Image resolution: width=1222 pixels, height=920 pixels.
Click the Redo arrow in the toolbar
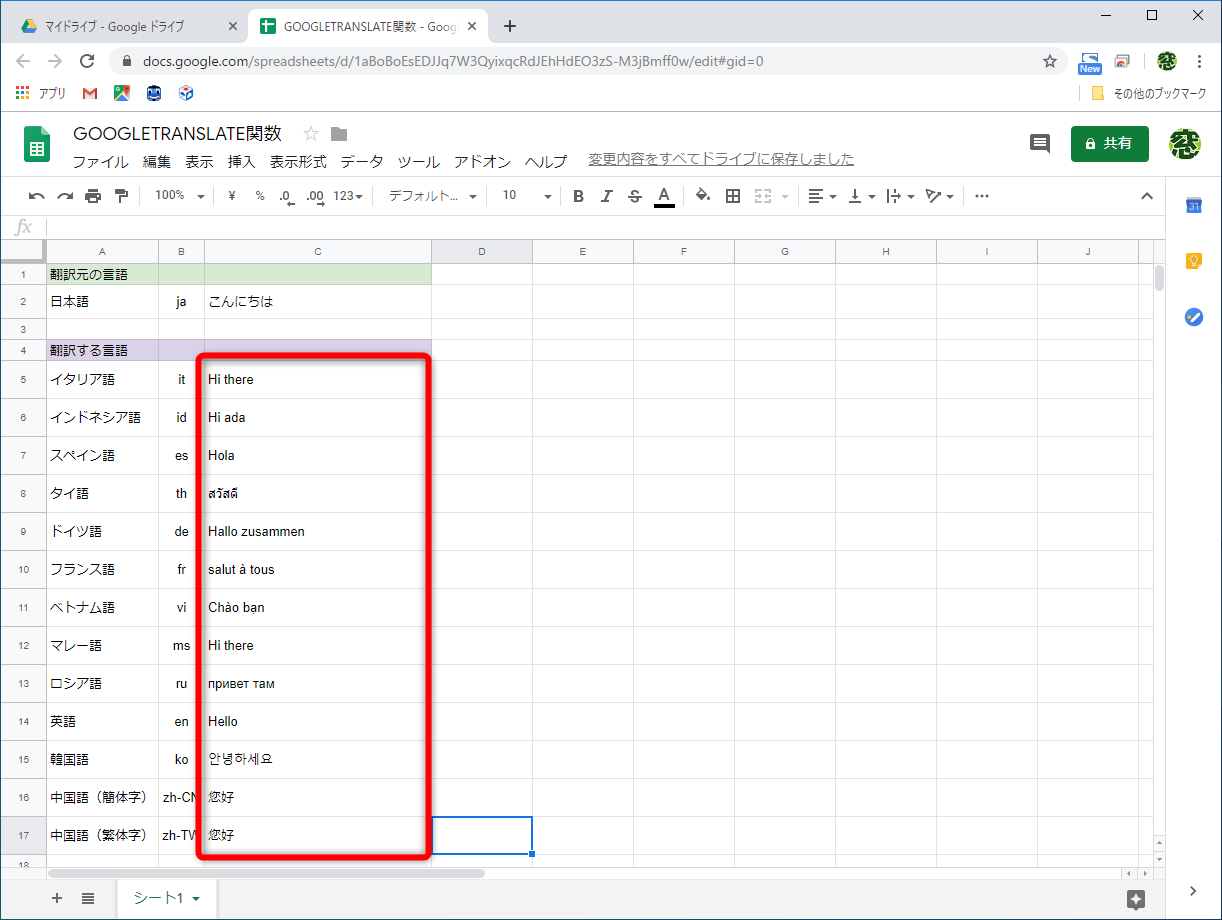(x=65, y=196)
